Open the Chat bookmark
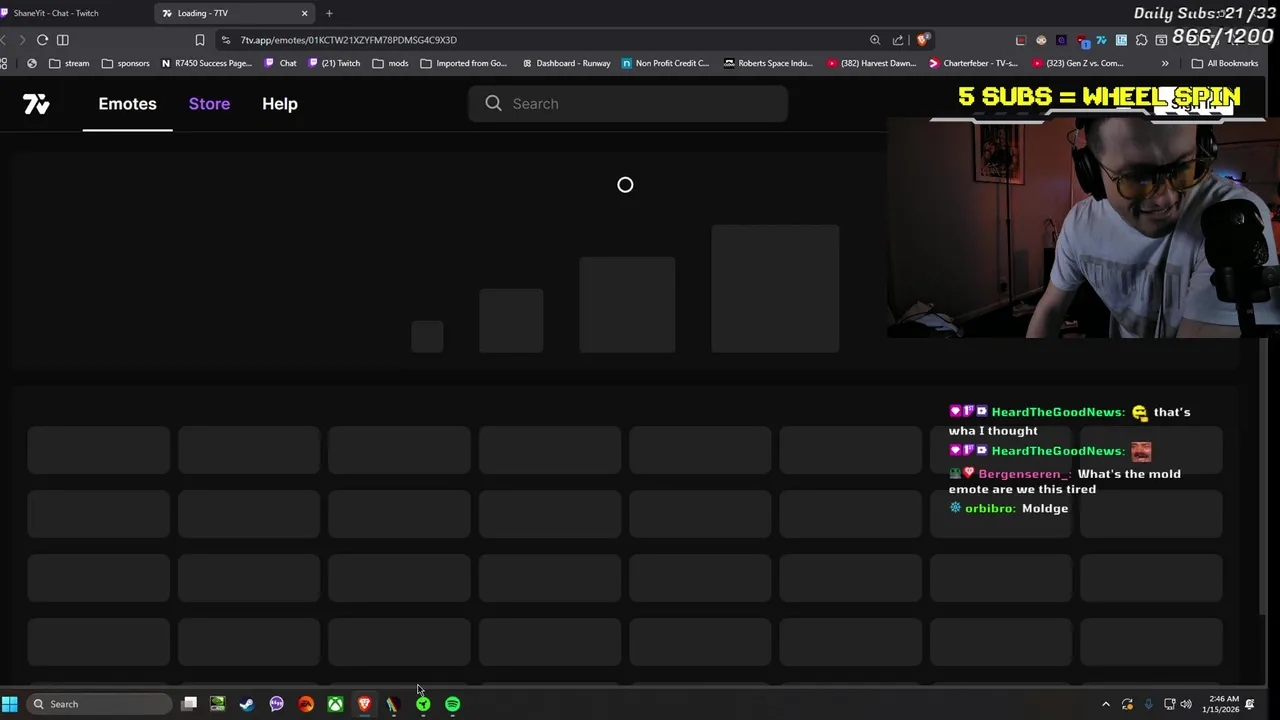Image resolution: width=1280 pixels, height=720 pixels. point(280,63)
